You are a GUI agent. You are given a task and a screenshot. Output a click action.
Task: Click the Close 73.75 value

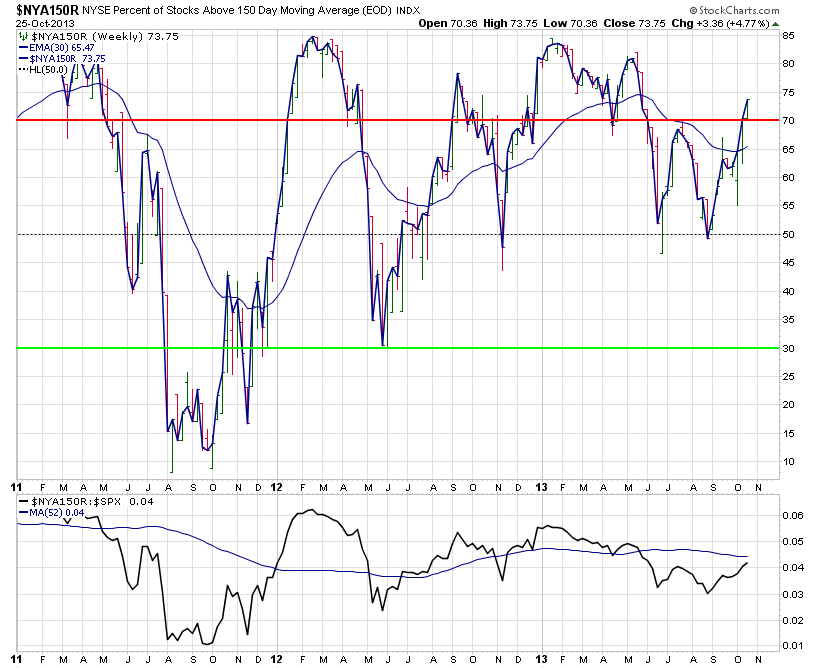[634, 23]
